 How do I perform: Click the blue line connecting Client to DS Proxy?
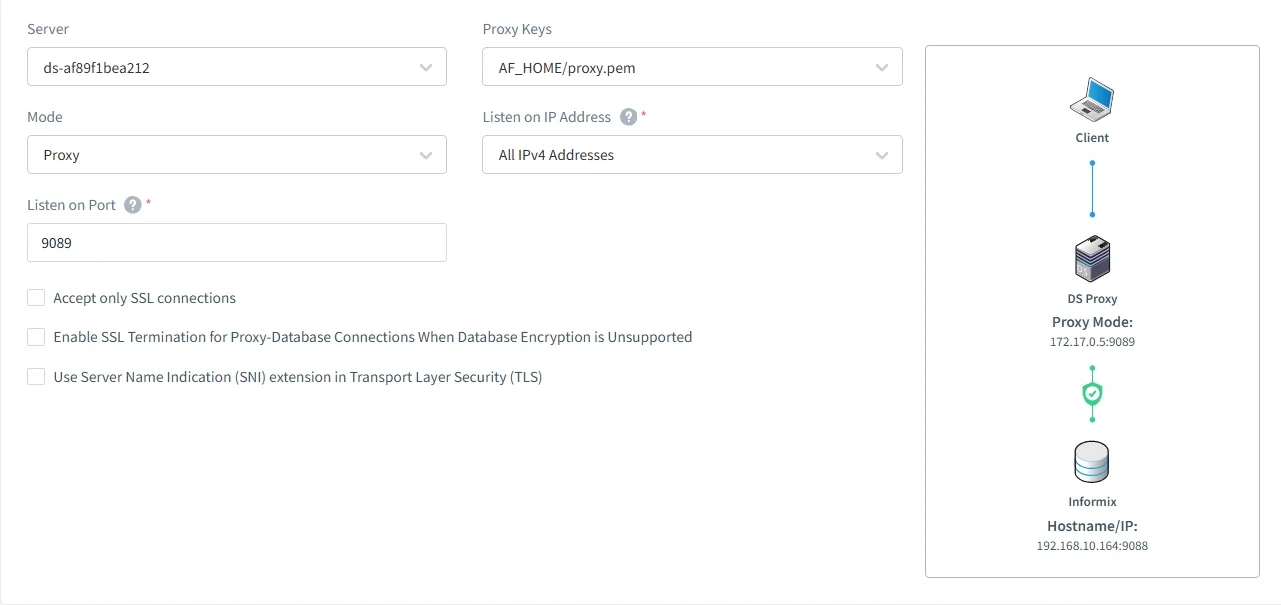click(1091, 188)
